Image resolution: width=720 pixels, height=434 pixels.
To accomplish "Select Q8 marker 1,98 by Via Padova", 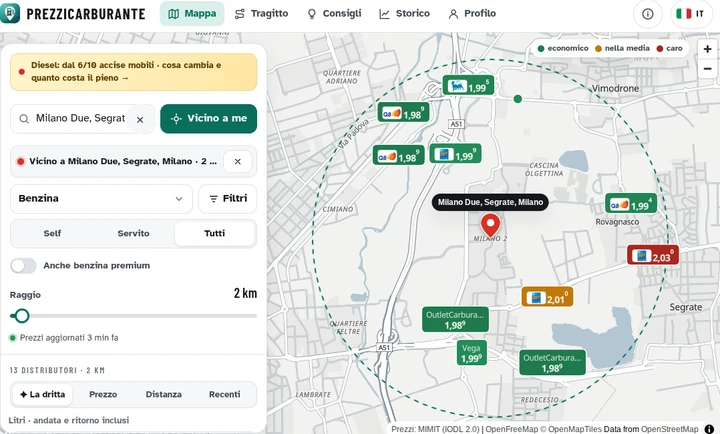I will [399, 156].
